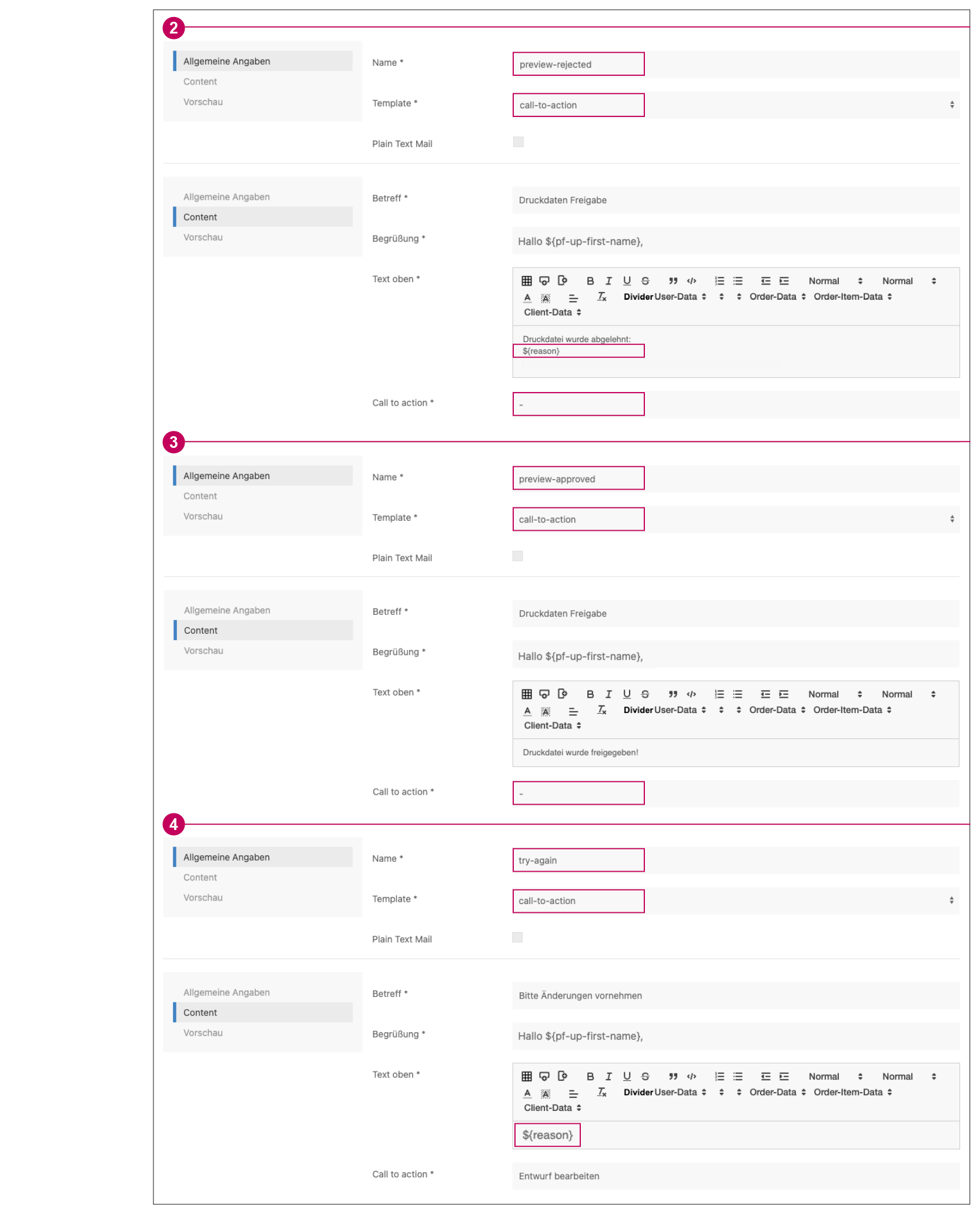Select the Allgemeine Angaben tab
This screenshot has height=1215, width=980.
point(227,61)
